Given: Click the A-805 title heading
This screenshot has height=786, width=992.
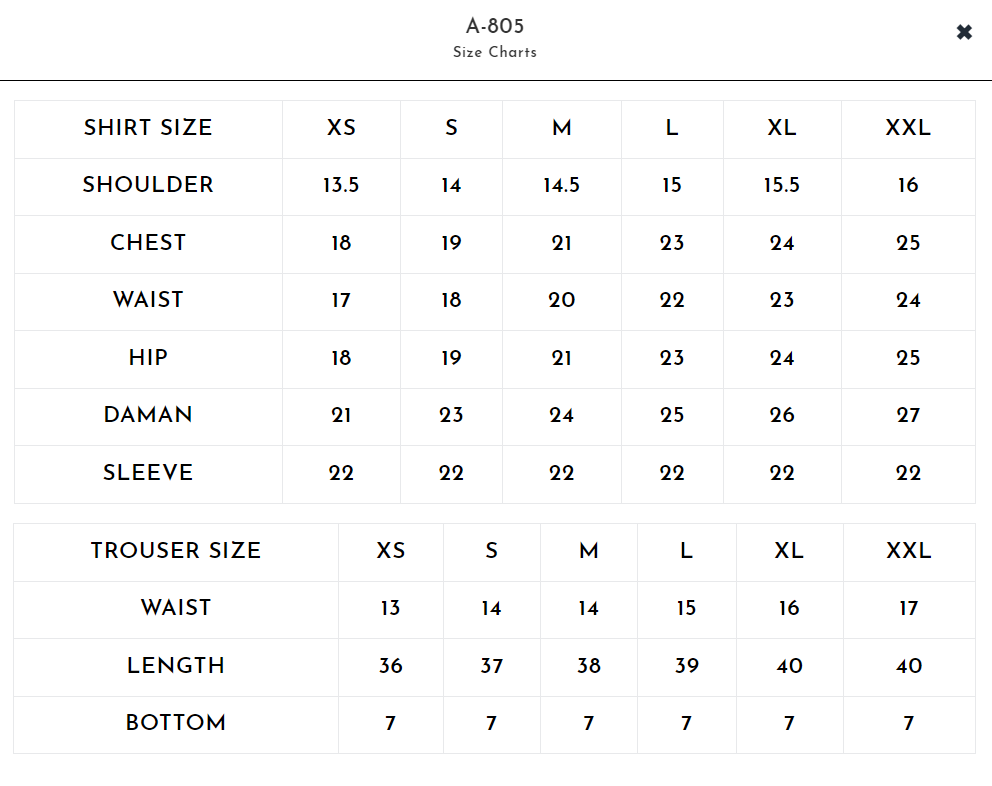Looking at the screenshot, I should click(495, 26).
